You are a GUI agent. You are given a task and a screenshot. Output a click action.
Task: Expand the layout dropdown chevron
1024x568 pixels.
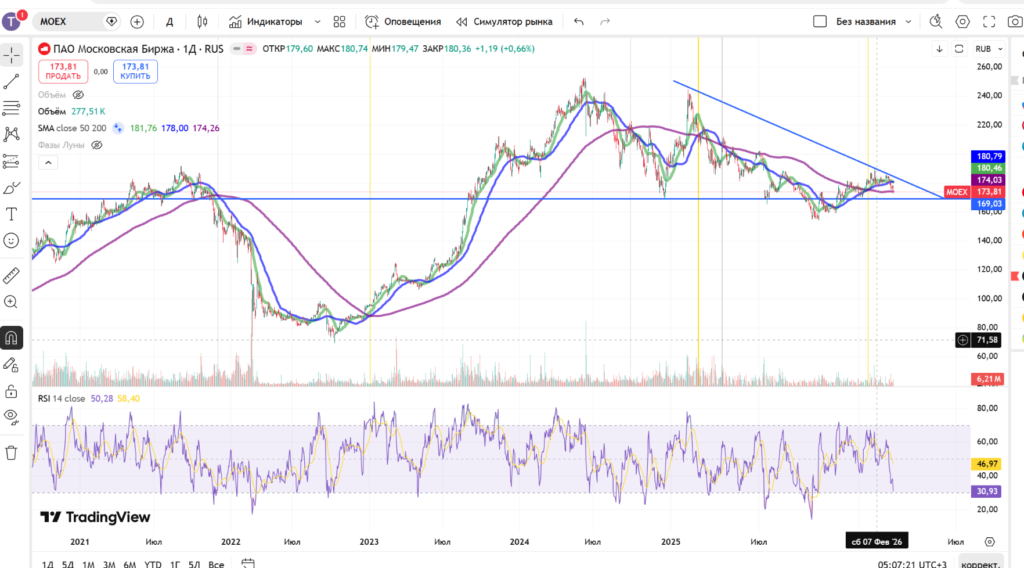click(908, 22)
